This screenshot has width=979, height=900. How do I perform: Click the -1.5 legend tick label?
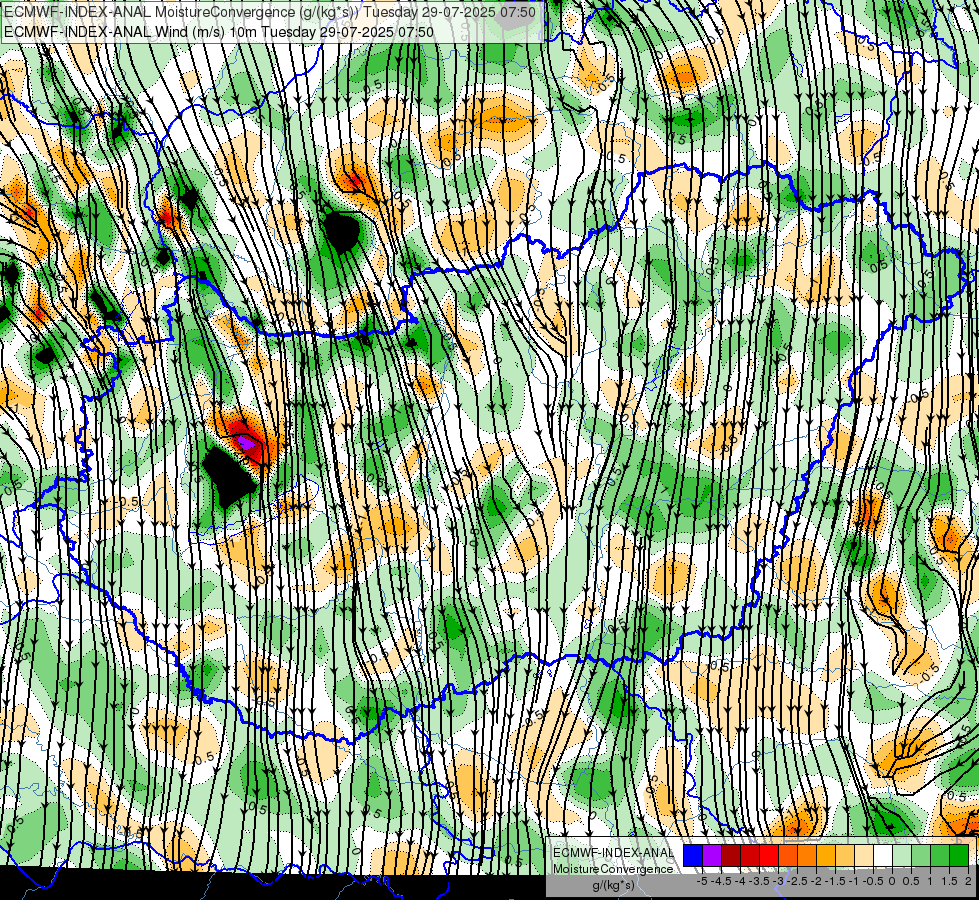point(835,881)
